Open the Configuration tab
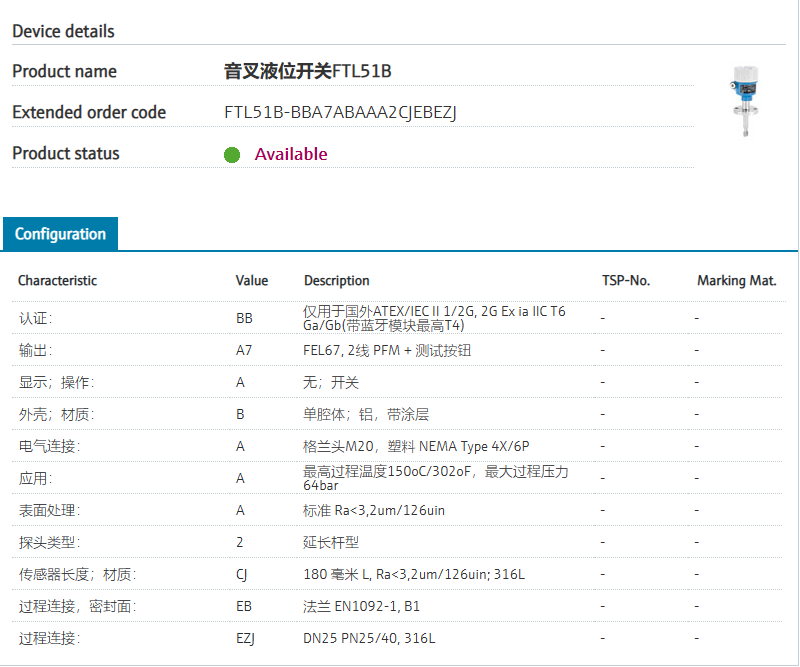This screenshot has width=800, height=667. (60, 234)
